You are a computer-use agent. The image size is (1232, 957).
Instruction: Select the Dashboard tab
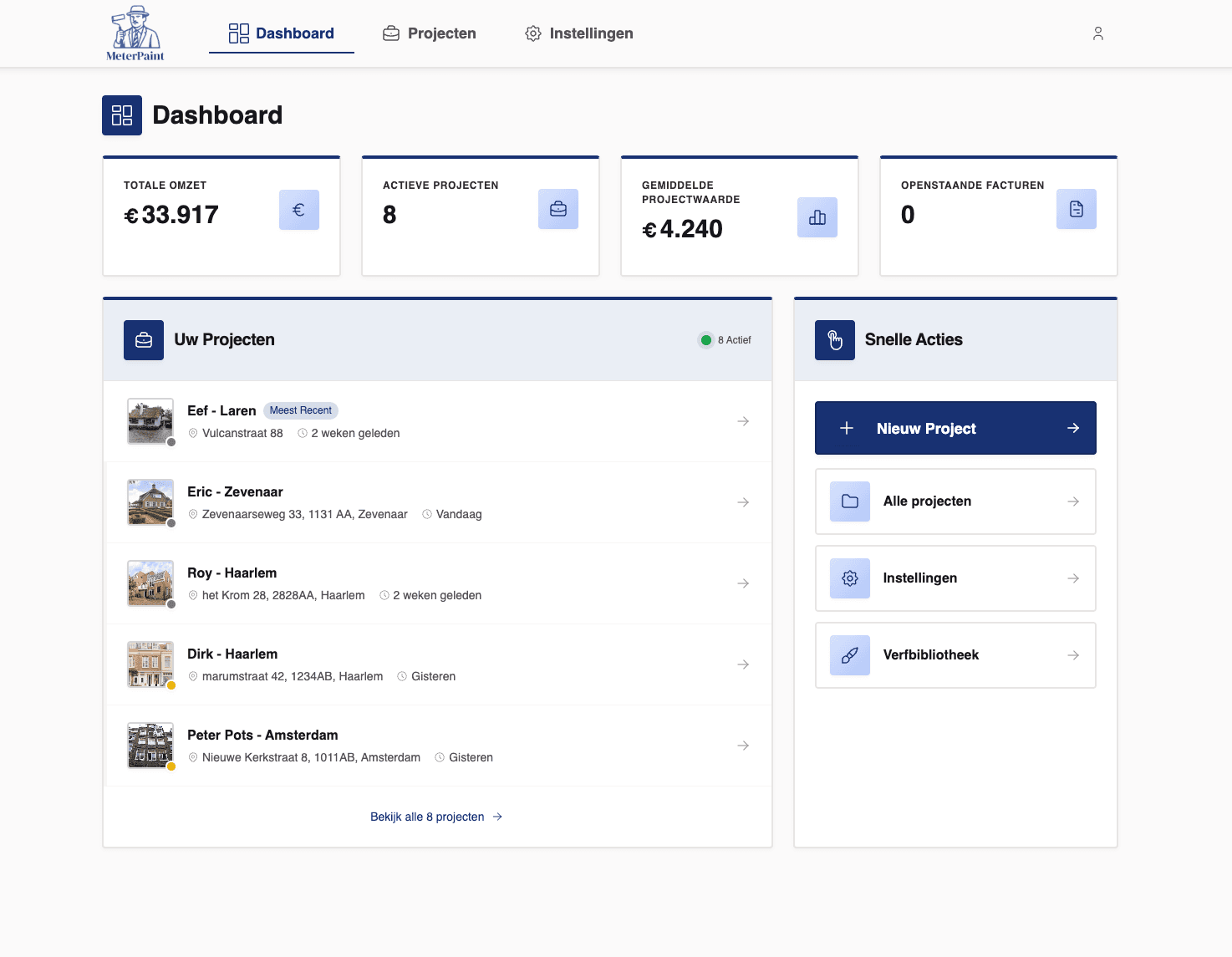[281, 33]
